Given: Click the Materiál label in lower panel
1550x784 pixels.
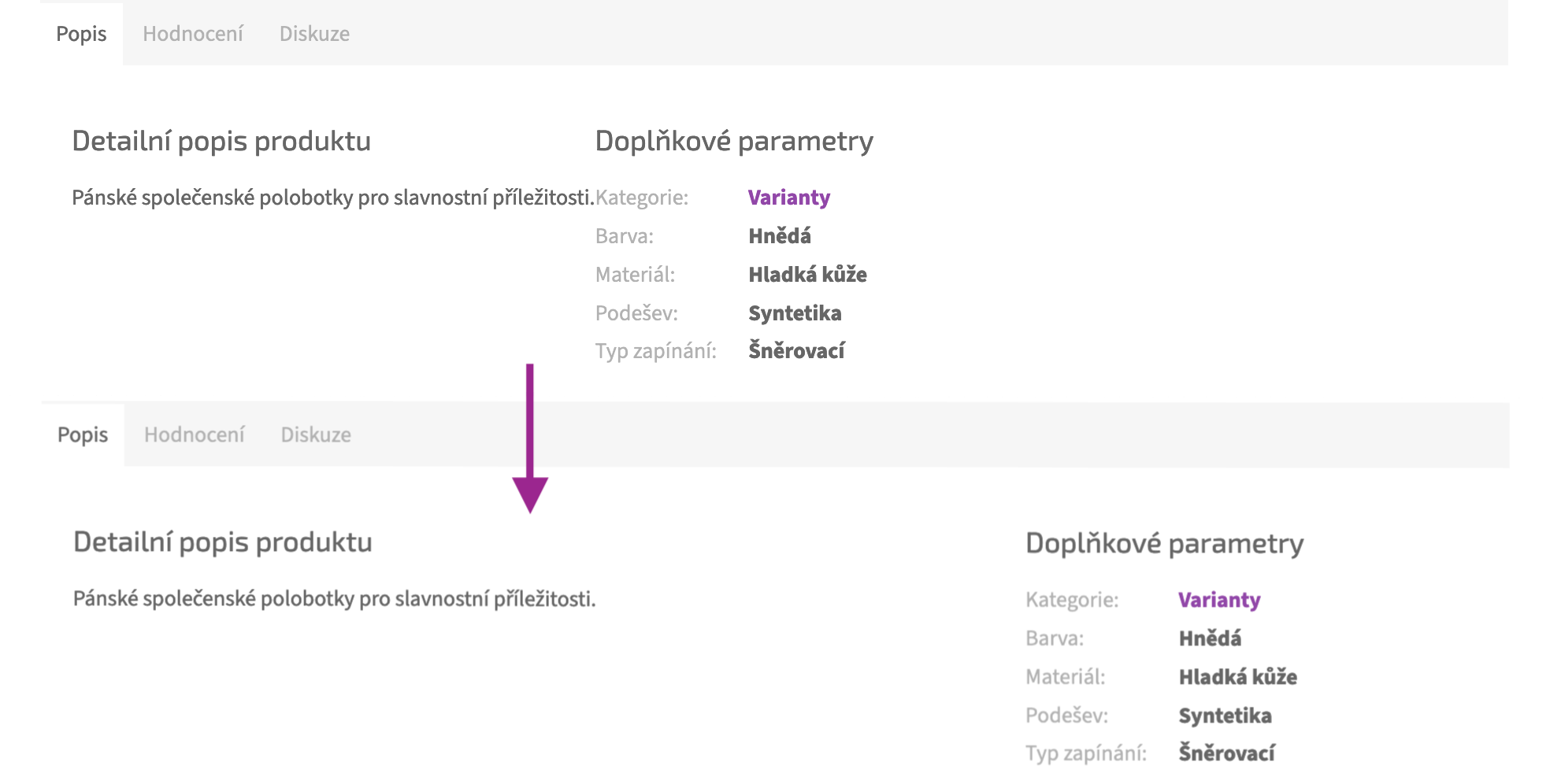Looking at the screenshot, I should [x=1065, y=677].
